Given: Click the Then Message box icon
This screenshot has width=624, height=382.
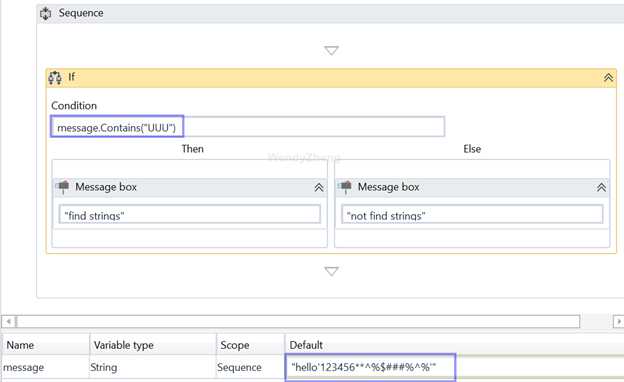Looking at the screenshot, I should tap(63, 187).
